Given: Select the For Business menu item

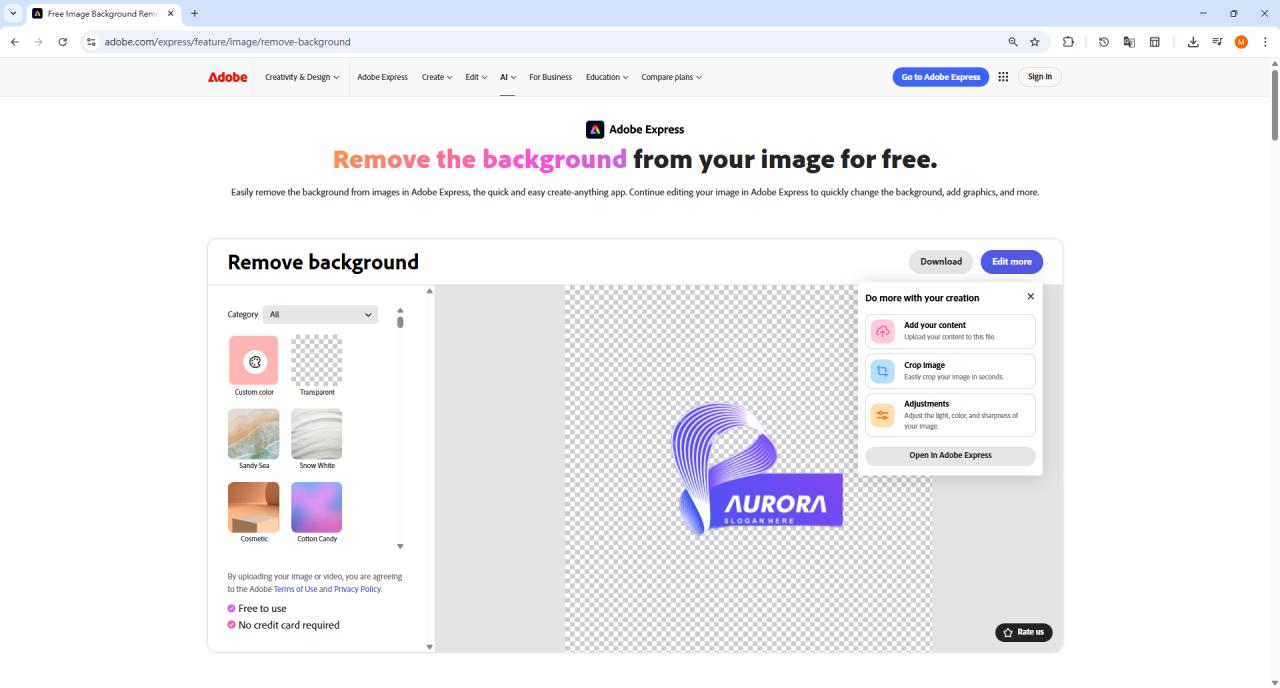Looking at the screenshot, I should (550, 77).
